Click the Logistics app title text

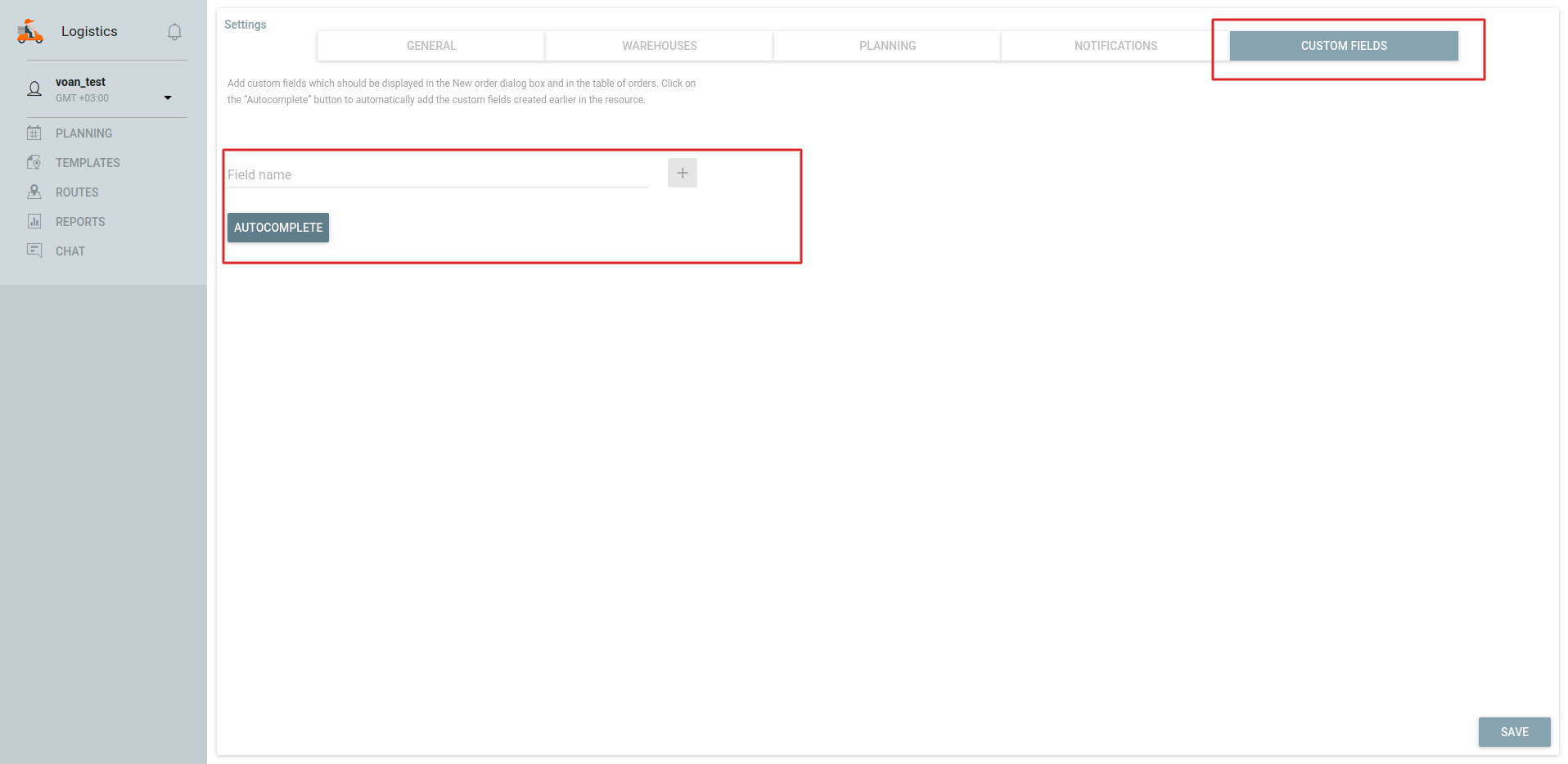(x=89, y=31)
